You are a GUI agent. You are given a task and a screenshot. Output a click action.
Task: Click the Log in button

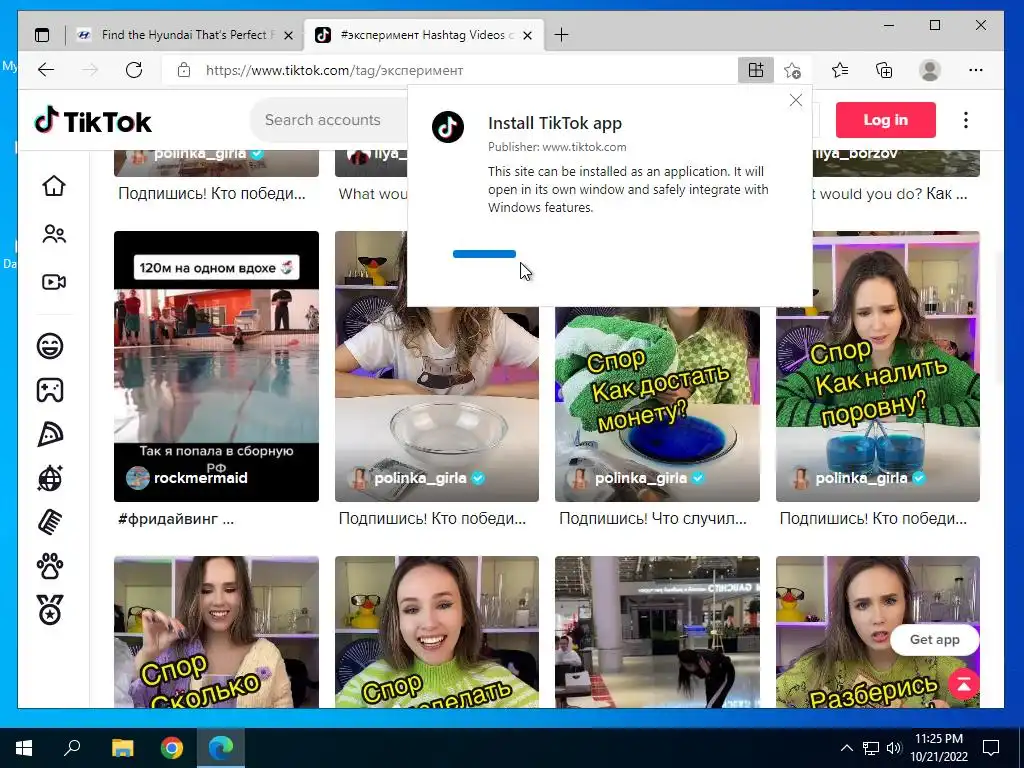886,120
